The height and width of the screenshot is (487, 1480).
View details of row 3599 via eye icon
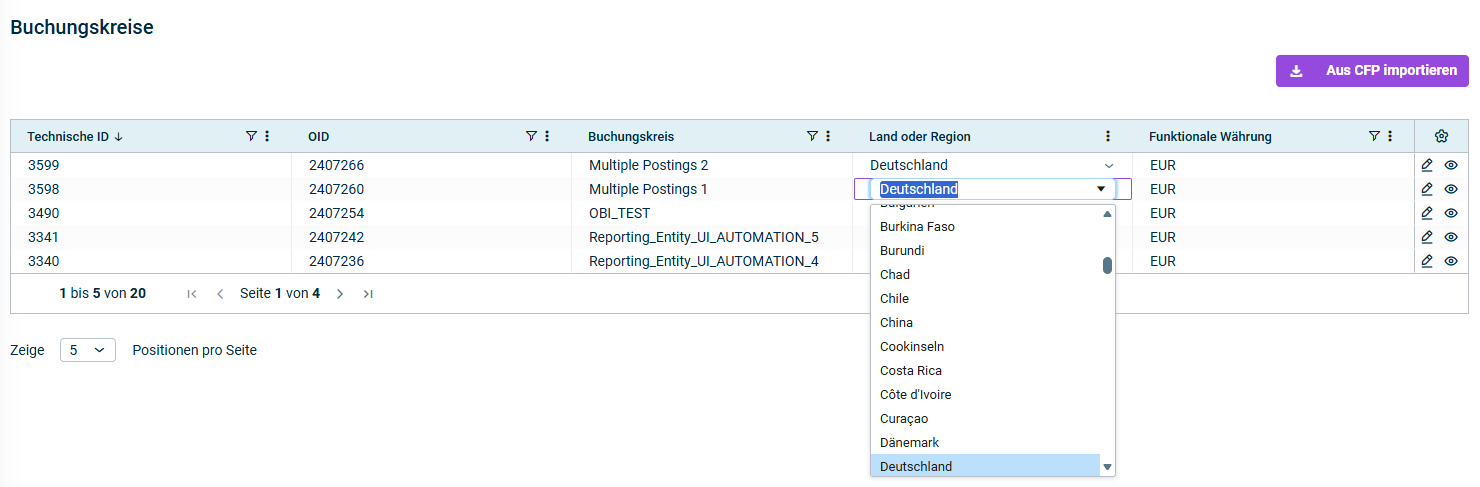point(1451,165)
